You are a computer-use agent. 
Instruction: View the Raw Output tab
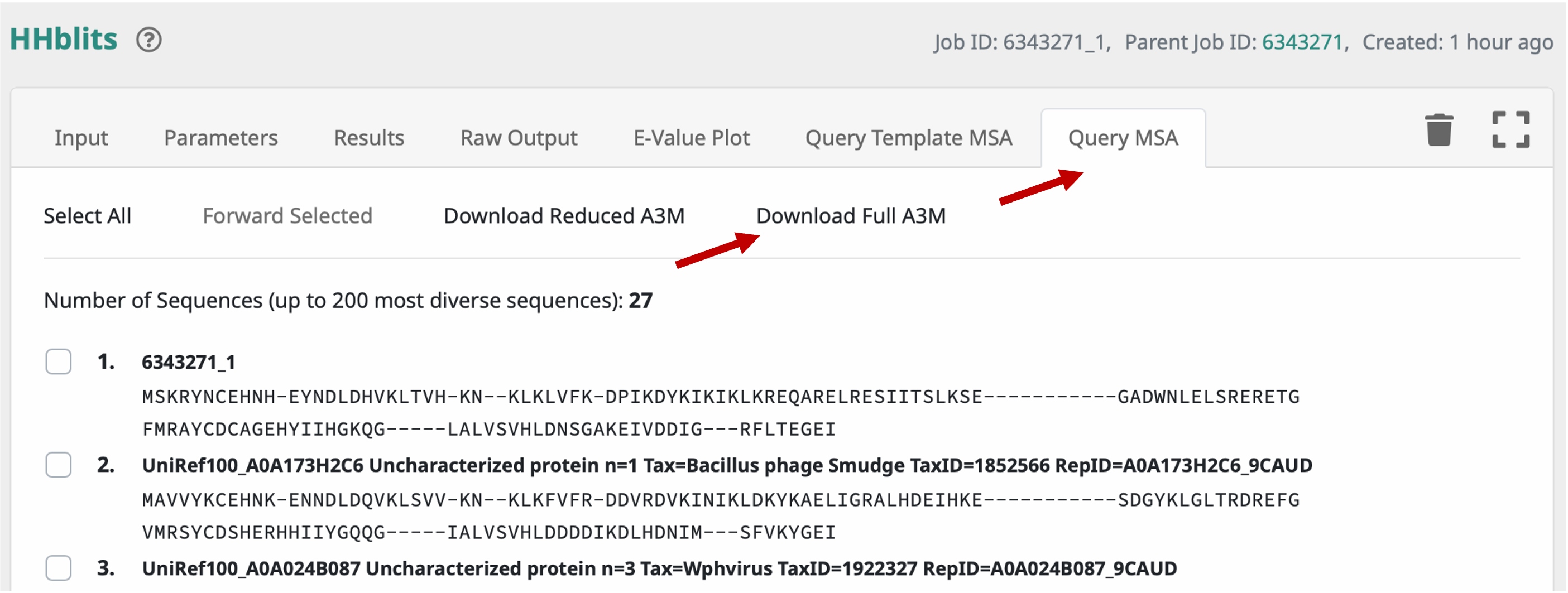tap(519, 138)
